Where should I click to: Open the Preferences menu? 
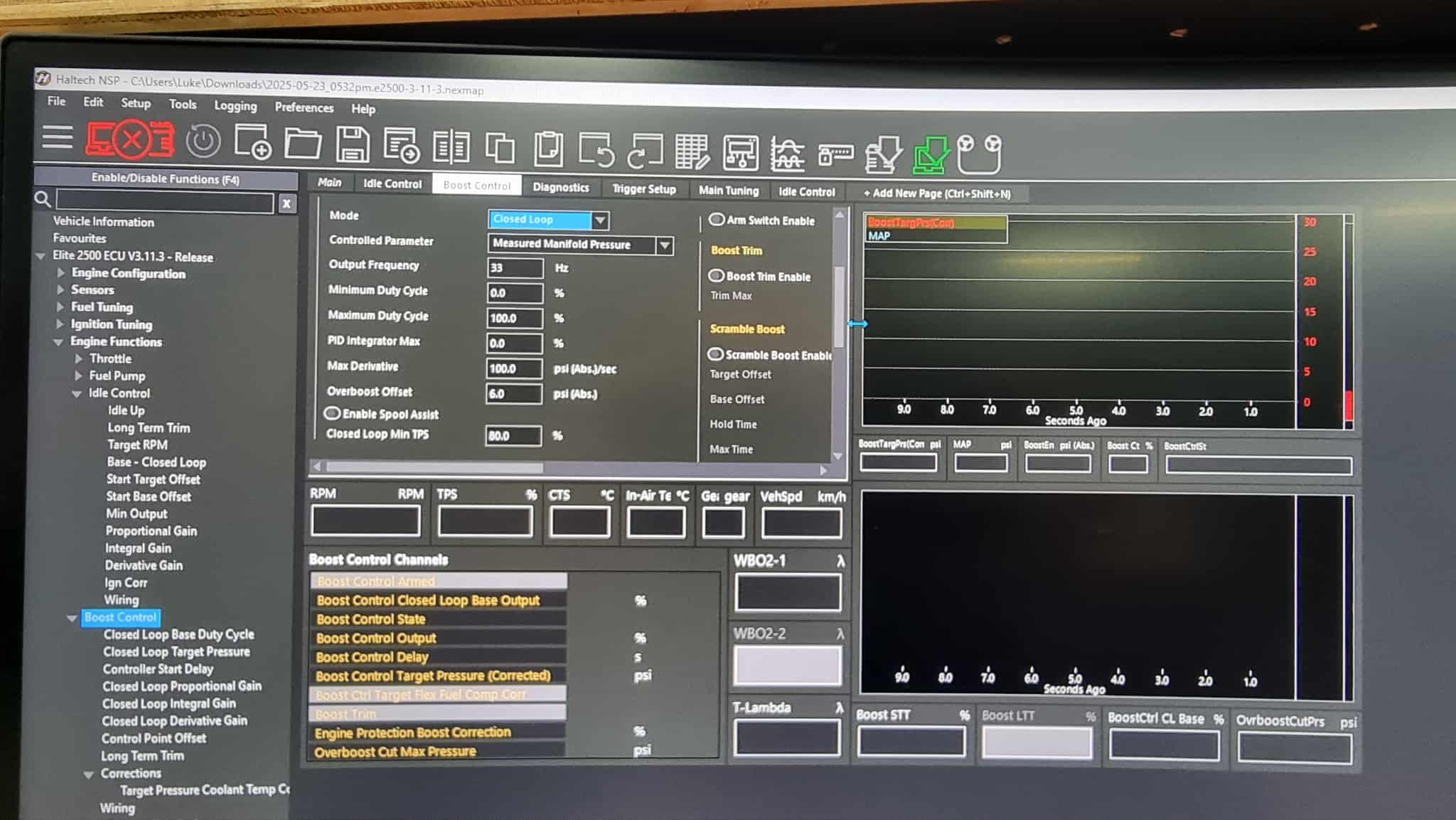point(304,107)
